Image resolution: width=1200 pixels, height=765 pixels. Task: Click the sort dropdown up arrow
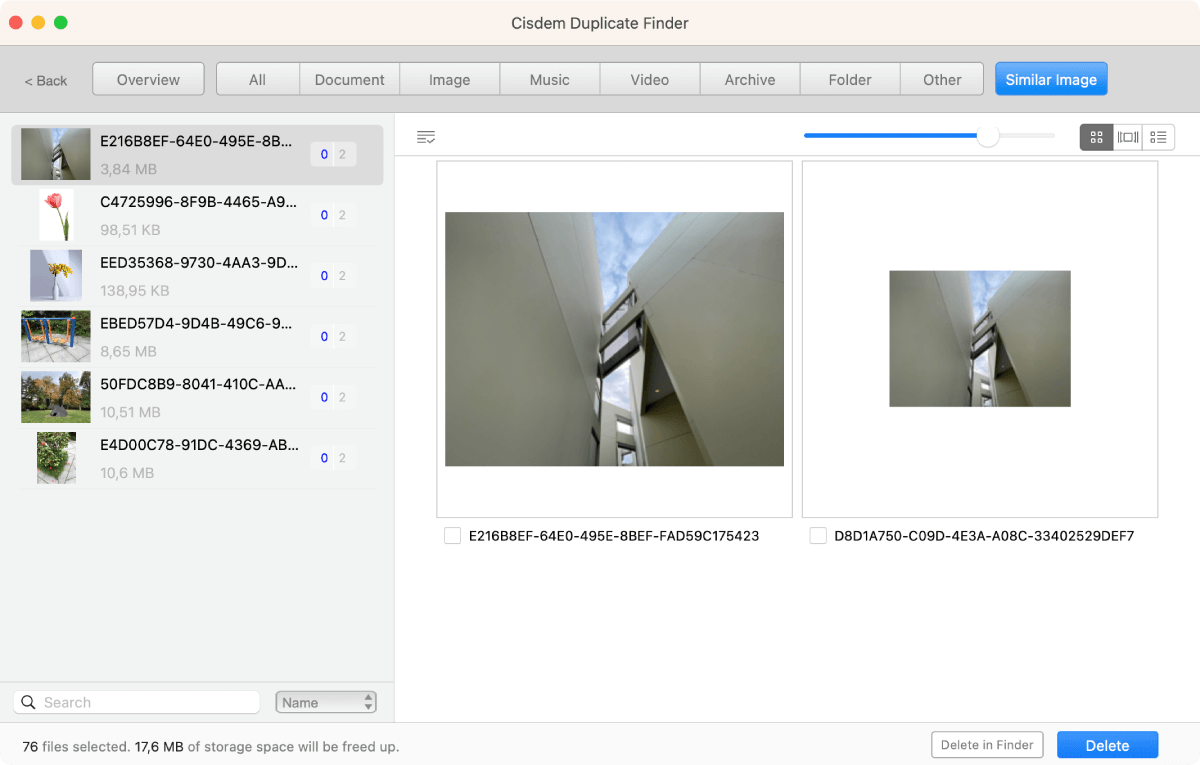pos(367,696)
